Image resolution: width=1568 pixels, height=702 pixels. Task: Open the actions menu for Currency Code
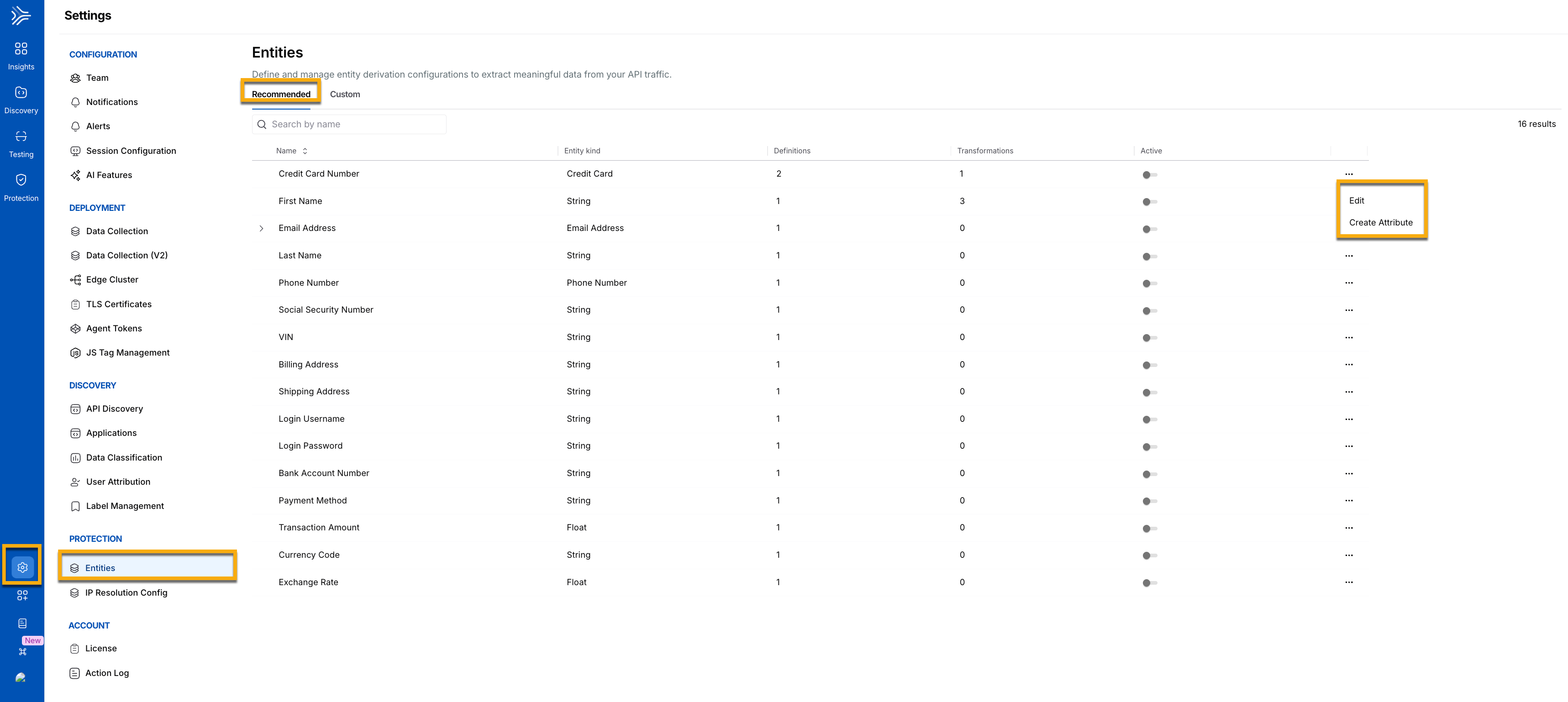coord(1349,555)
